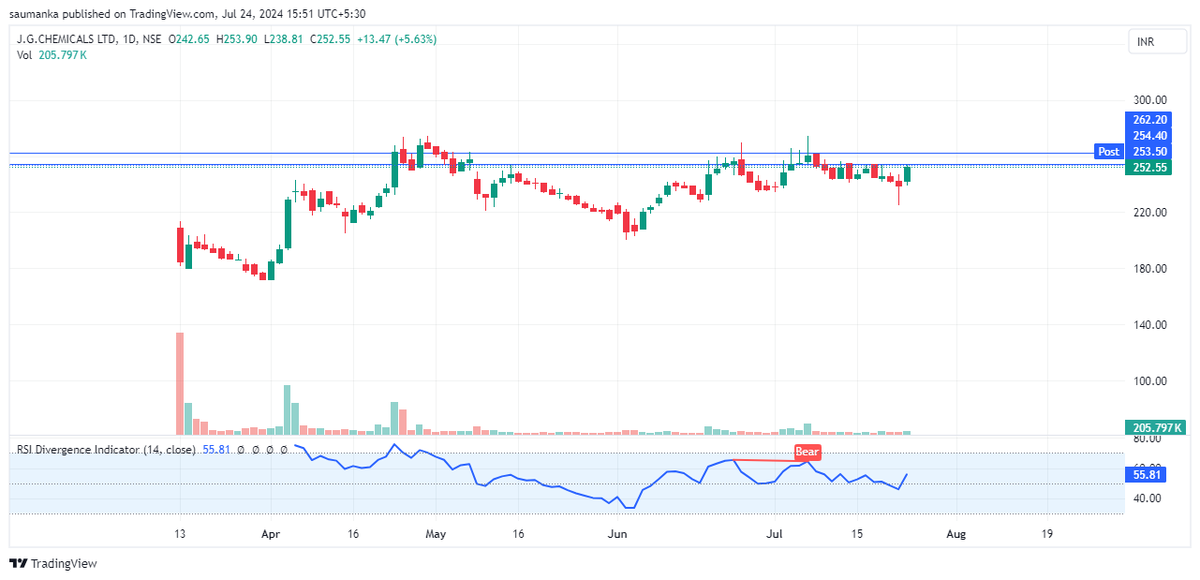
Task: Click the green 205.797K volume axis label
Action: coord(1155,427)
